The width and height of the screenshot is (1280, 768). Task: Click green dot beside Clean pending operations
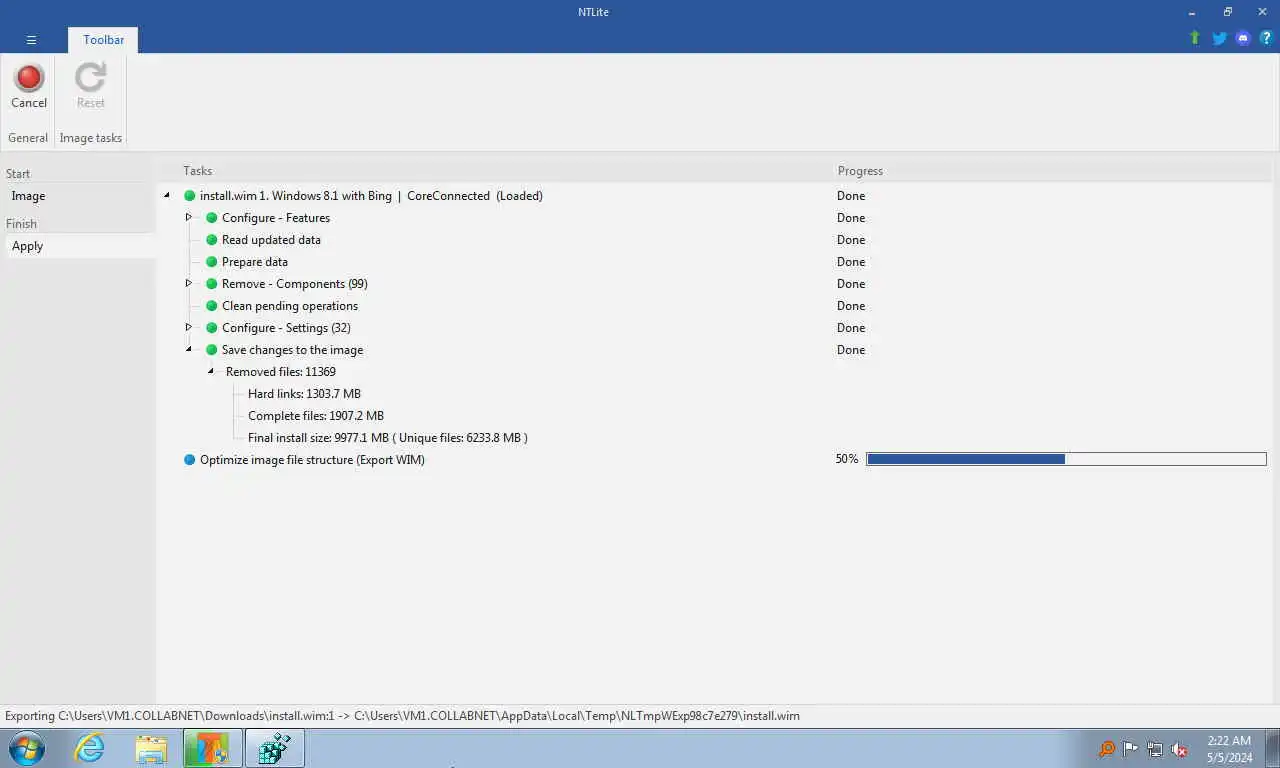tap(212, 306)
